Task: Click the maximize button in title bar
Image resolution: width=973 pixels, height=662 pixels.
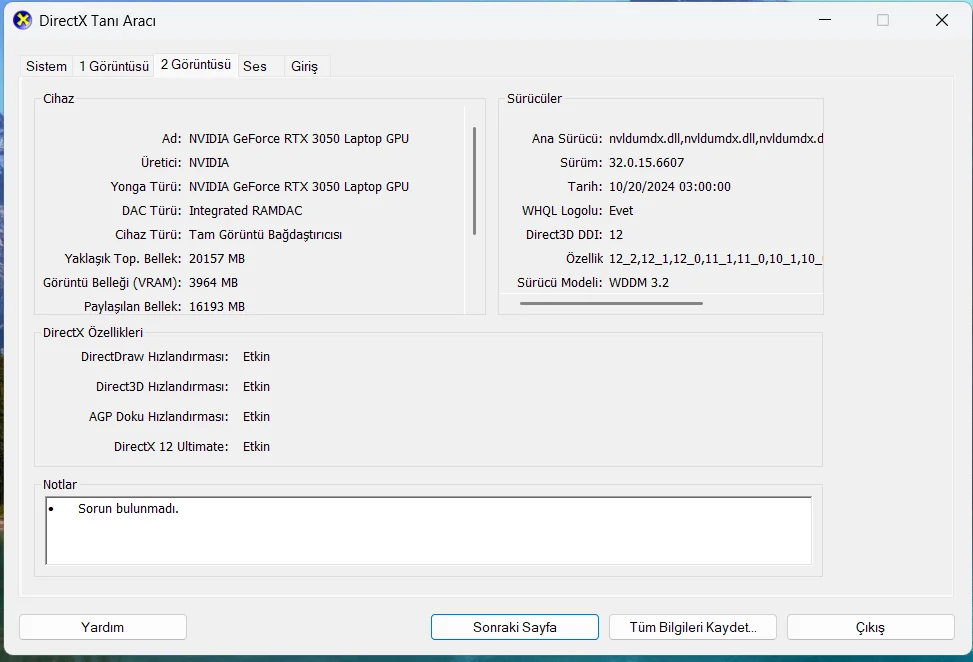Action: [883, 20]
